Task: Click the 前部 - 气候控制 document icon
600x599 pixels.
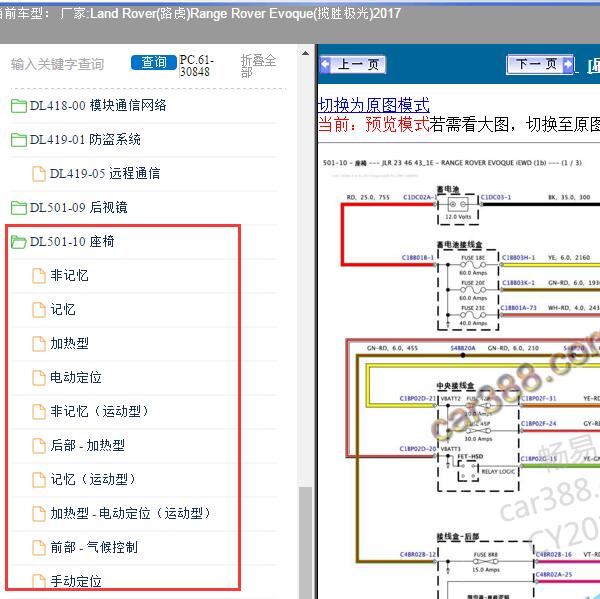Action: [38, 547]
